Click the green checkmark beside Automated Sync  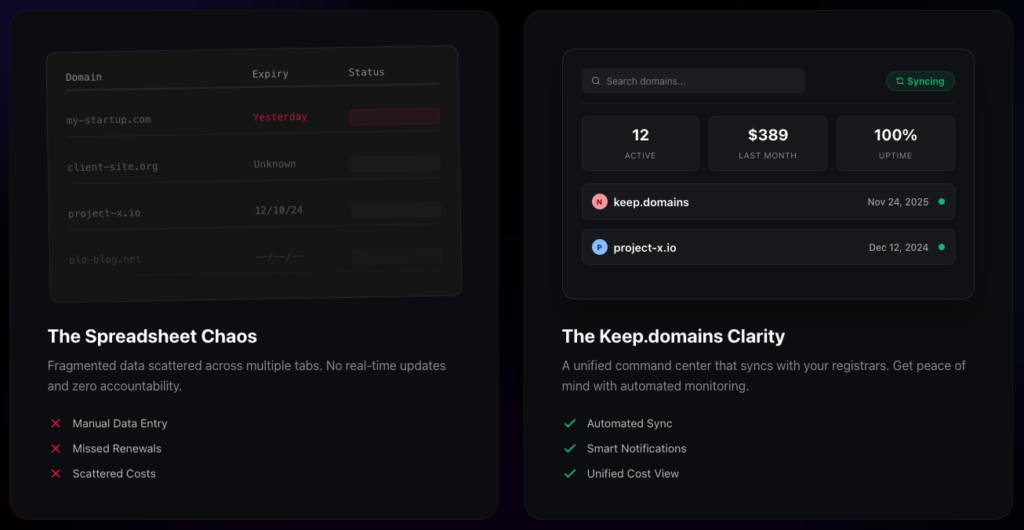(570, 424)
